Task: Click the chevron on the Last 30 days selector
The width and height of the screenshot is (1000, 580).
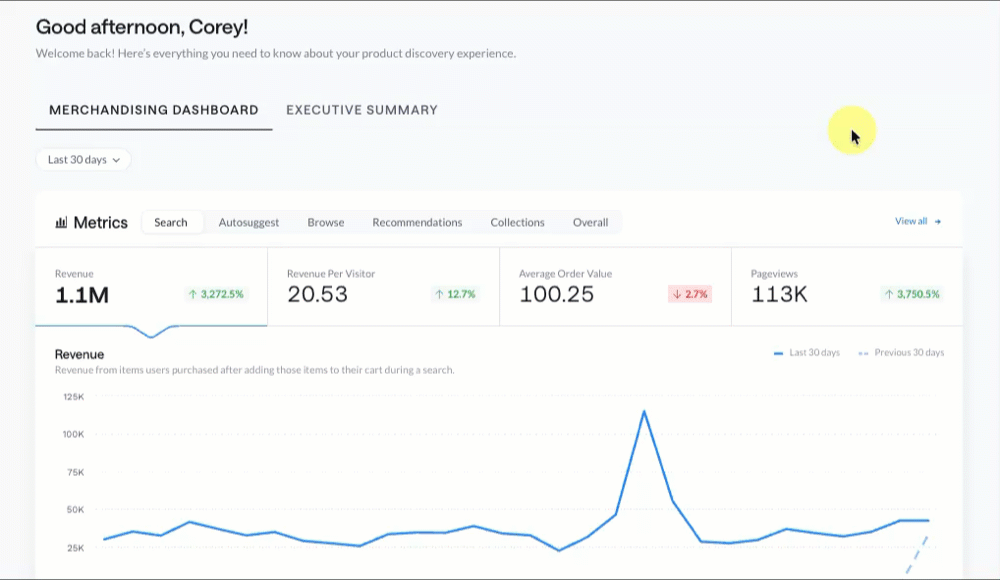Action: (x=116, y=160)
